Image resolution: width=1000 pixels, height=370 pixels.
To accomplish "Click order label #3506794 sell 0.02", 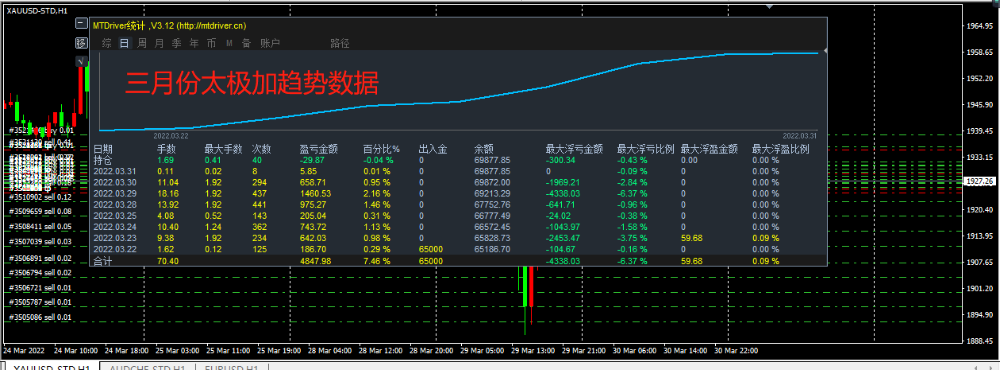I will pos(41,273).
